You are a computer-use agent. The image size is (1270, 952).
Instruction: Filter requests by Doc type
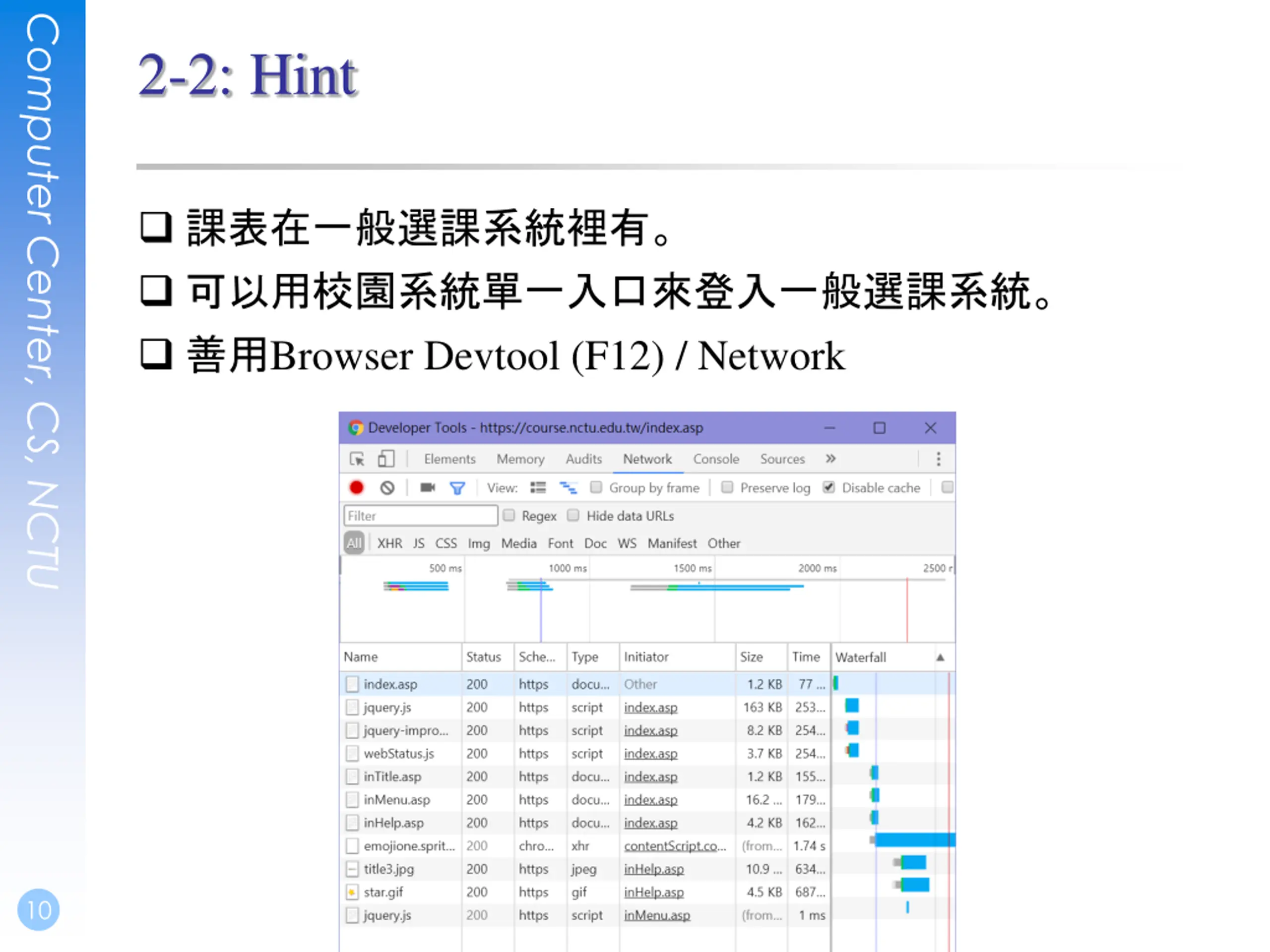click(x=595, y=543)
